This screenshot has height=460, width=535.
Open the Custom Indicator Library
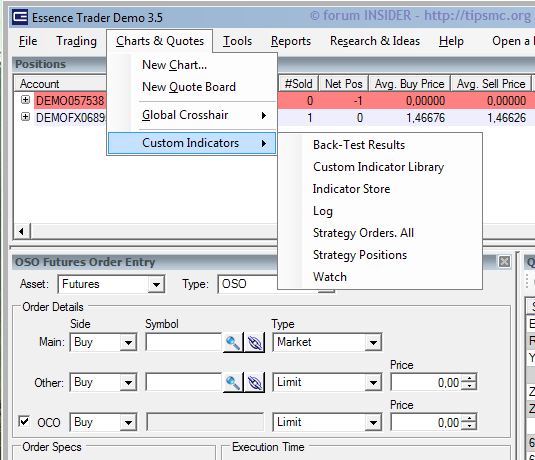click(x=380, y=167)
